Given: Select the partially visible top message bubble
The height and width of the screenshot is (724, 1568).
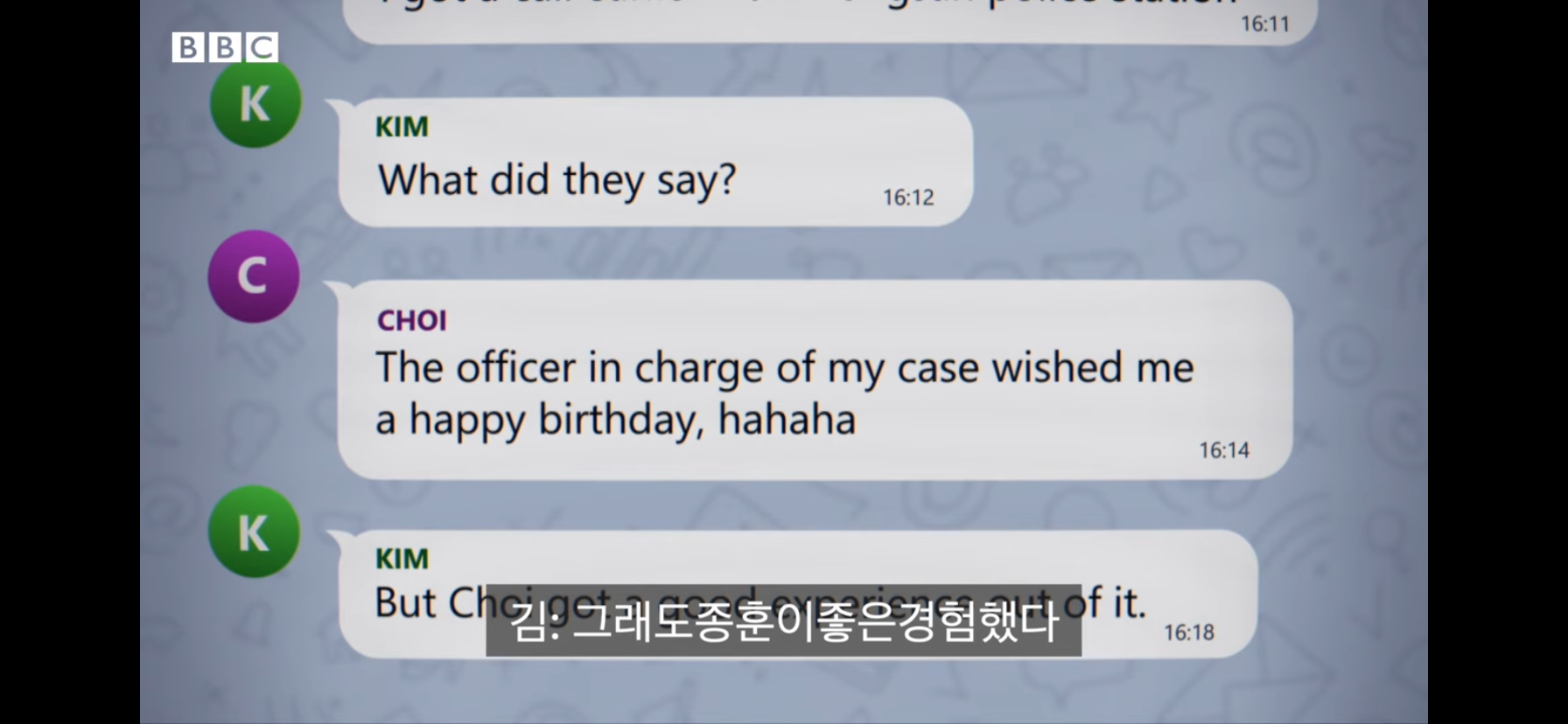Looking at the screenshot, I should coord(829,21).
